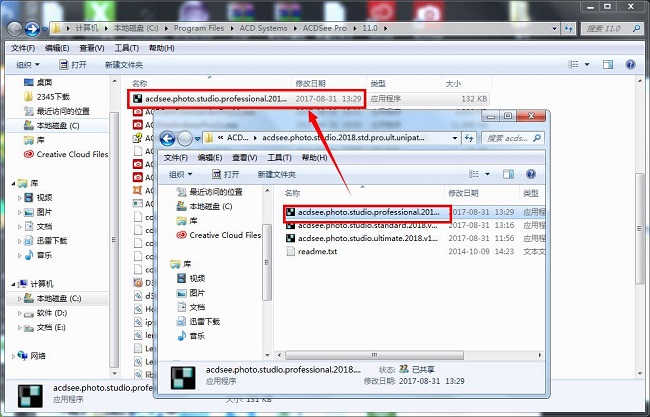This screenshot has height=417, width=650.
Task: Click refresh button in back window address bar
Action: click(568, 29)
